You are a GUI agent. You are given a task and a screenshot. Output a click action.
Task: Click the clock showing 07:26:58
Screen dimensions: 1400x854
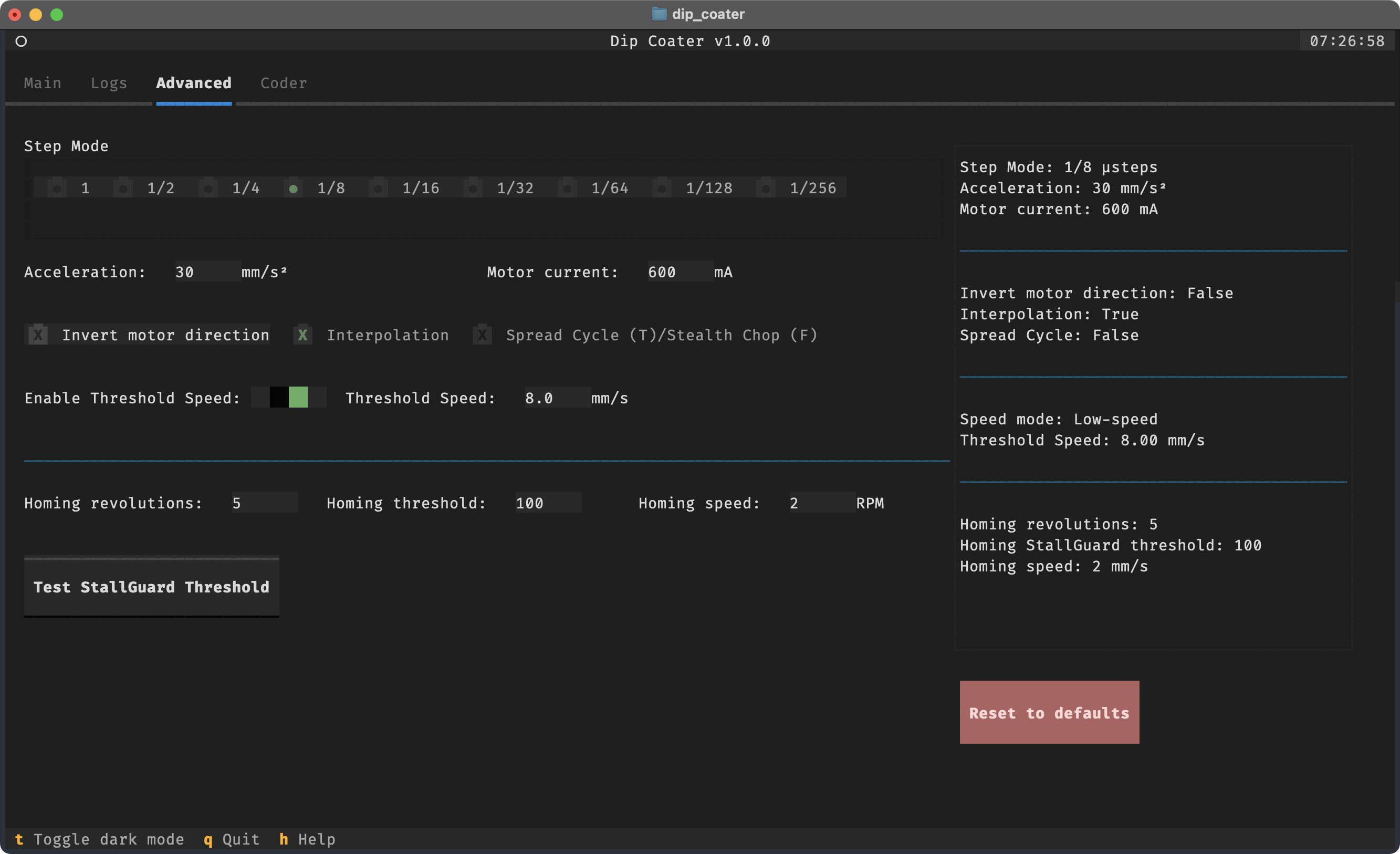click(1347, 41)
